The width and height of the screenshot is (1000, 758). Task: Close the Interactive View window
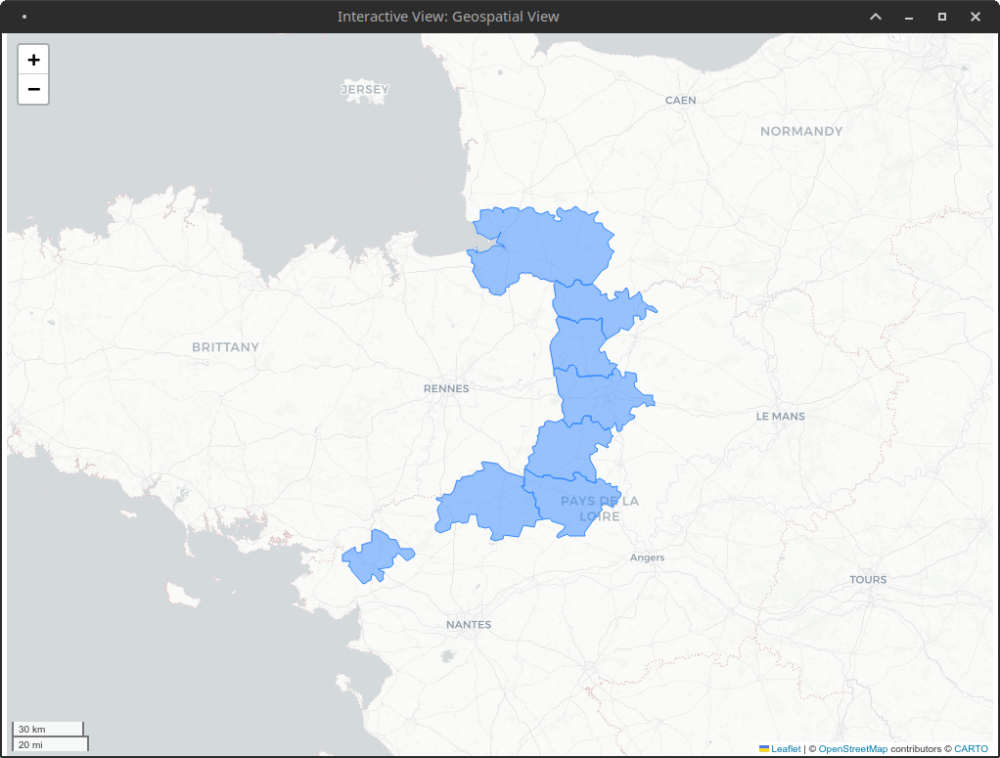(975, 17)
